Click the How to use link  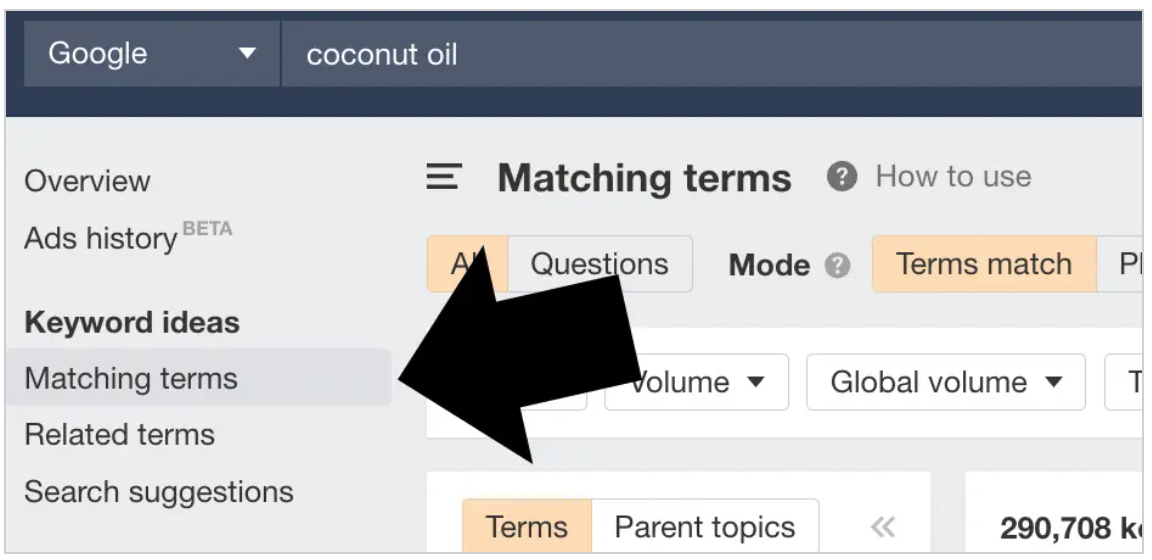point(953,176)
